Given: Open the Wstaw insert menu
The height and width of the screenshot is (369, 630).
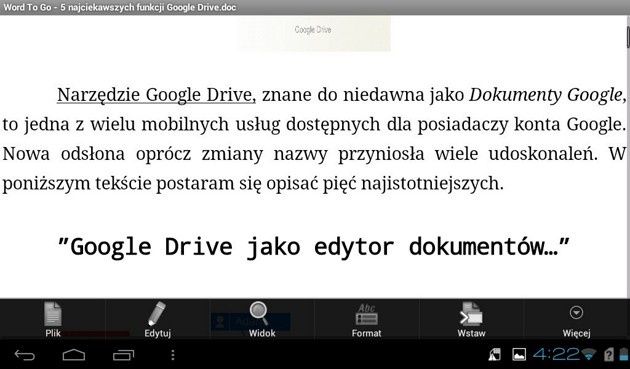Looking at the screenshot, I should [x=471, y=320].
